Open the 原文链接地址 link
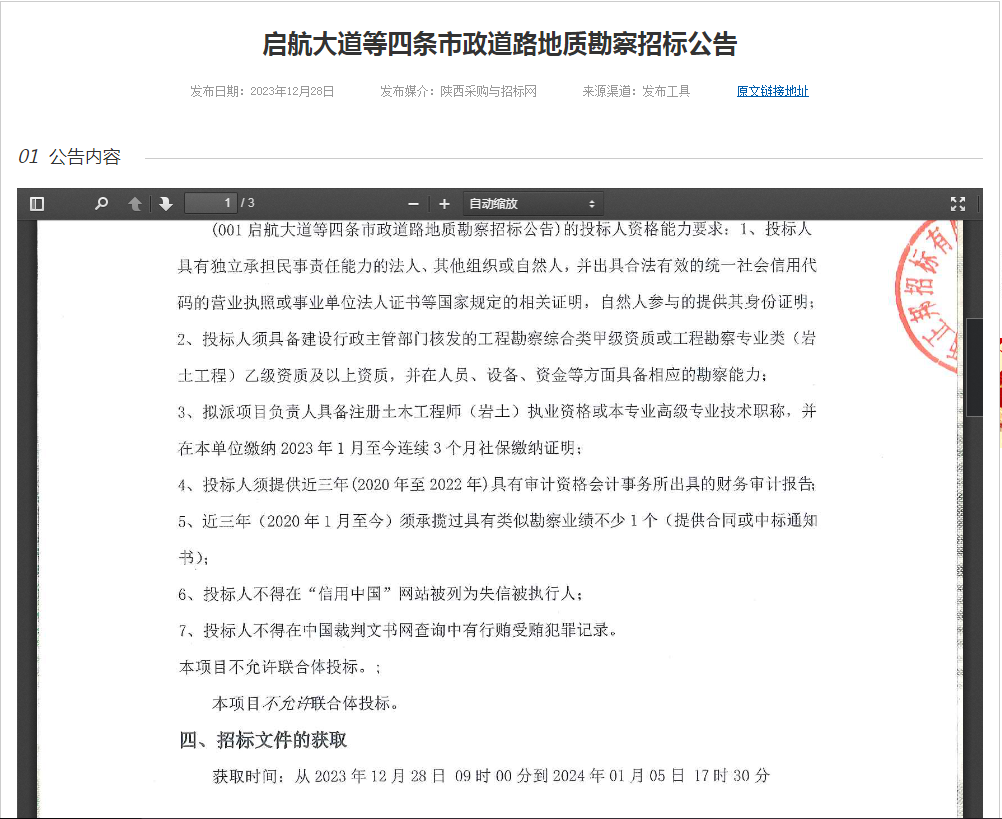The width and height of the screenshot is (1002, 819). (x=773, y=91)
